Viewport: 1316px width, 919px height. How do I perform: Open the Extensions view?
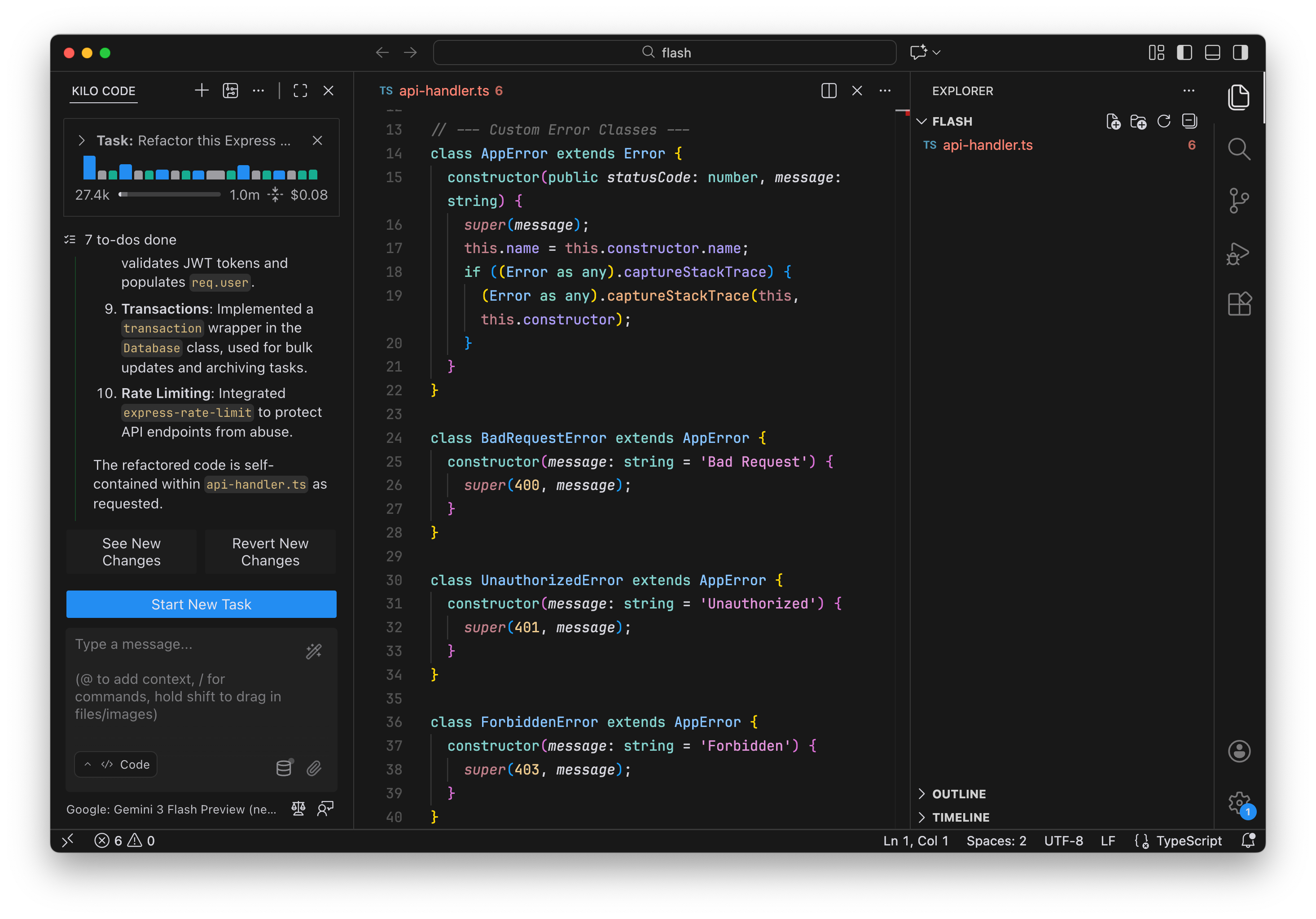pos(1239,304)
